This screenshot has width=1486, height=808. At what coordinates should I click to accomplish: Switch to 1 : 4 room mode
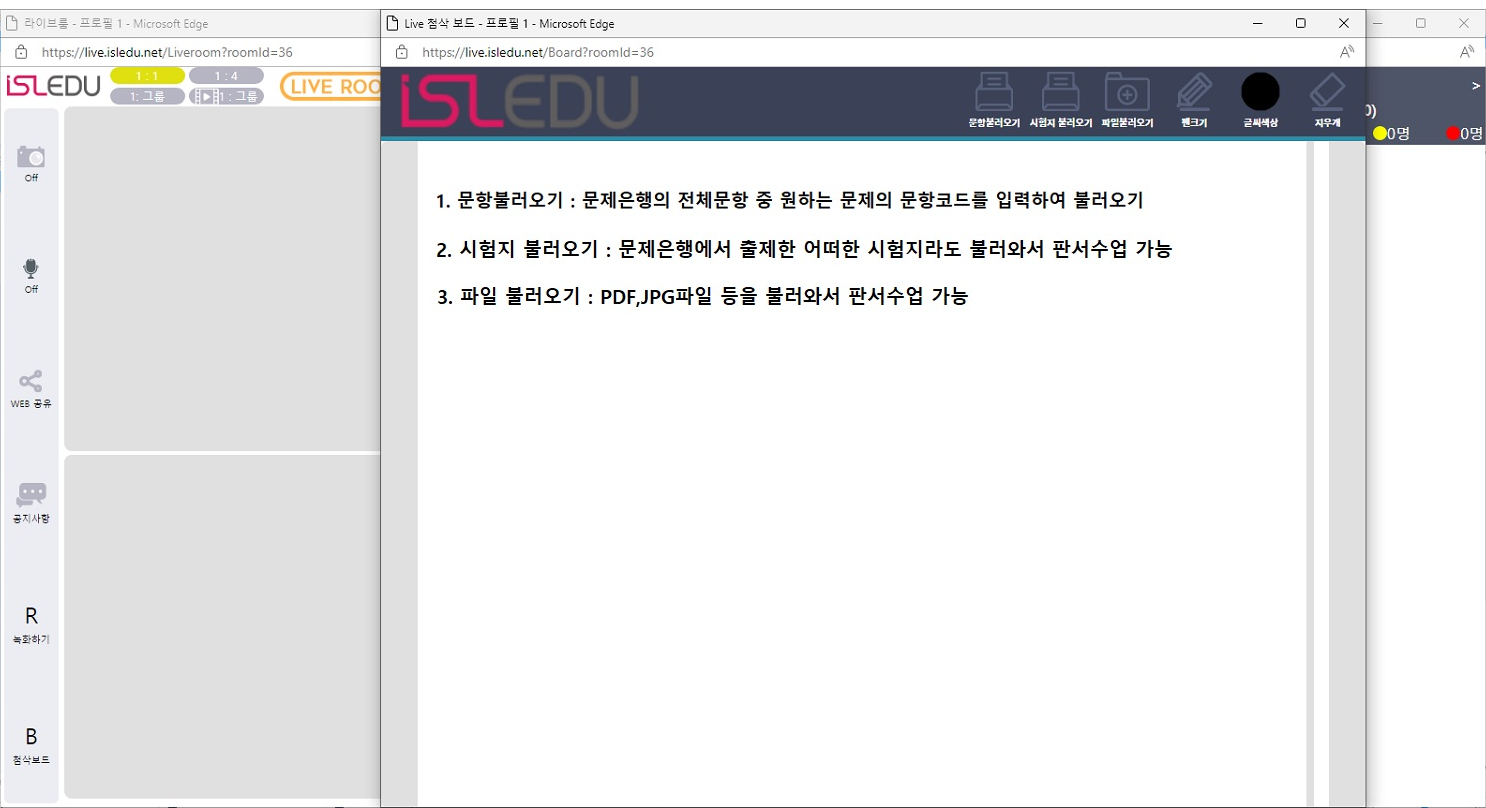click(226, 76)
